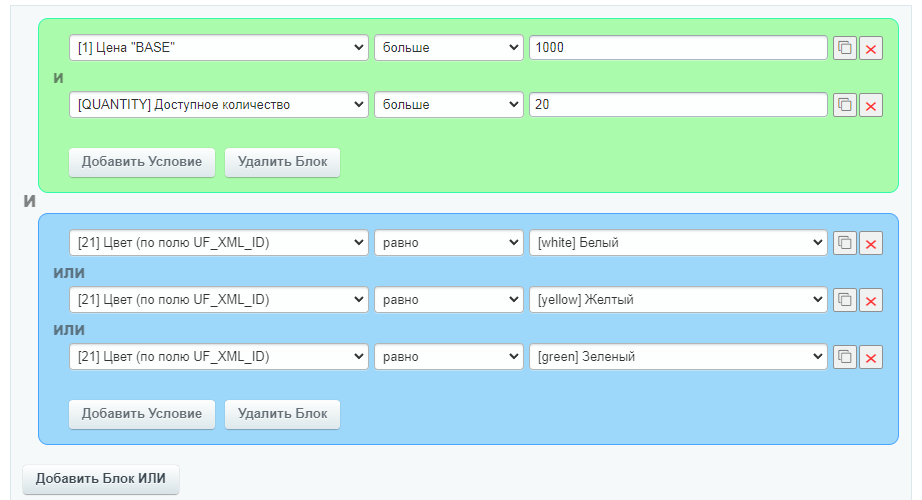Open the [white] Белый value dropdown
Screen dimensions: 922x500
[677, 243]
